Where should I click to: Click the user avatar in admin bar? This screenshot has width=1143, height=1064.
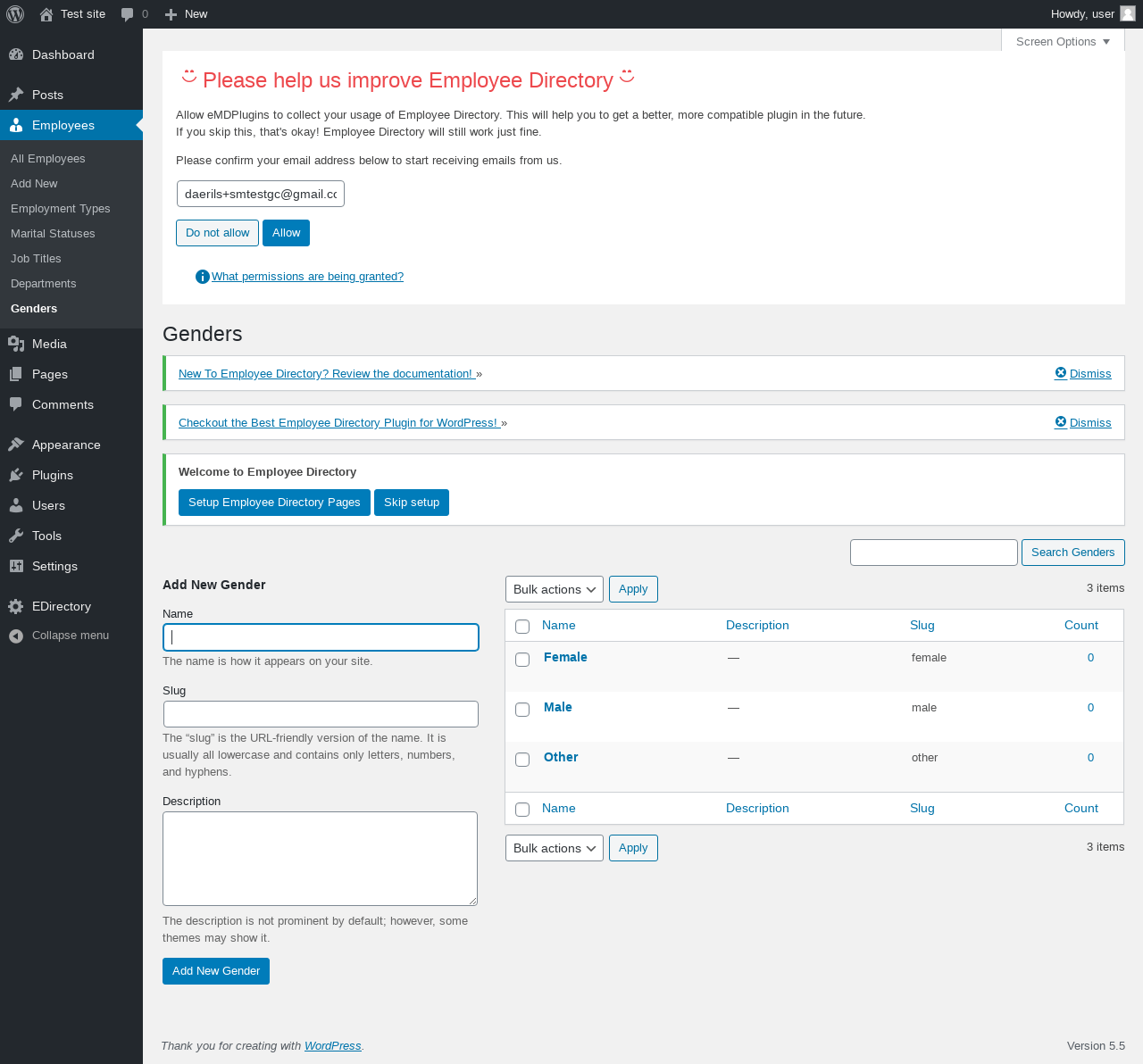1128,13
